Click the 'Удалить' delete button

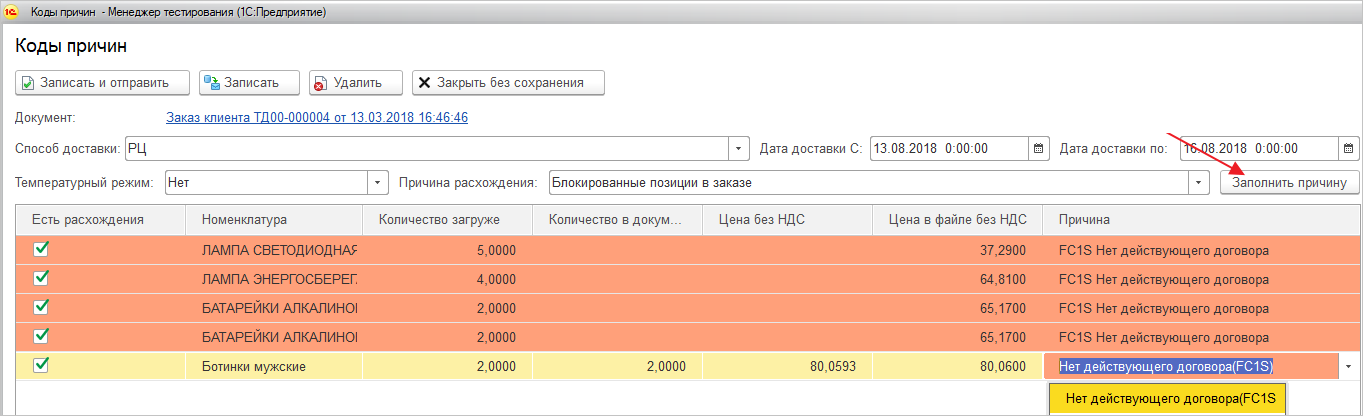(x=355, y=83)
